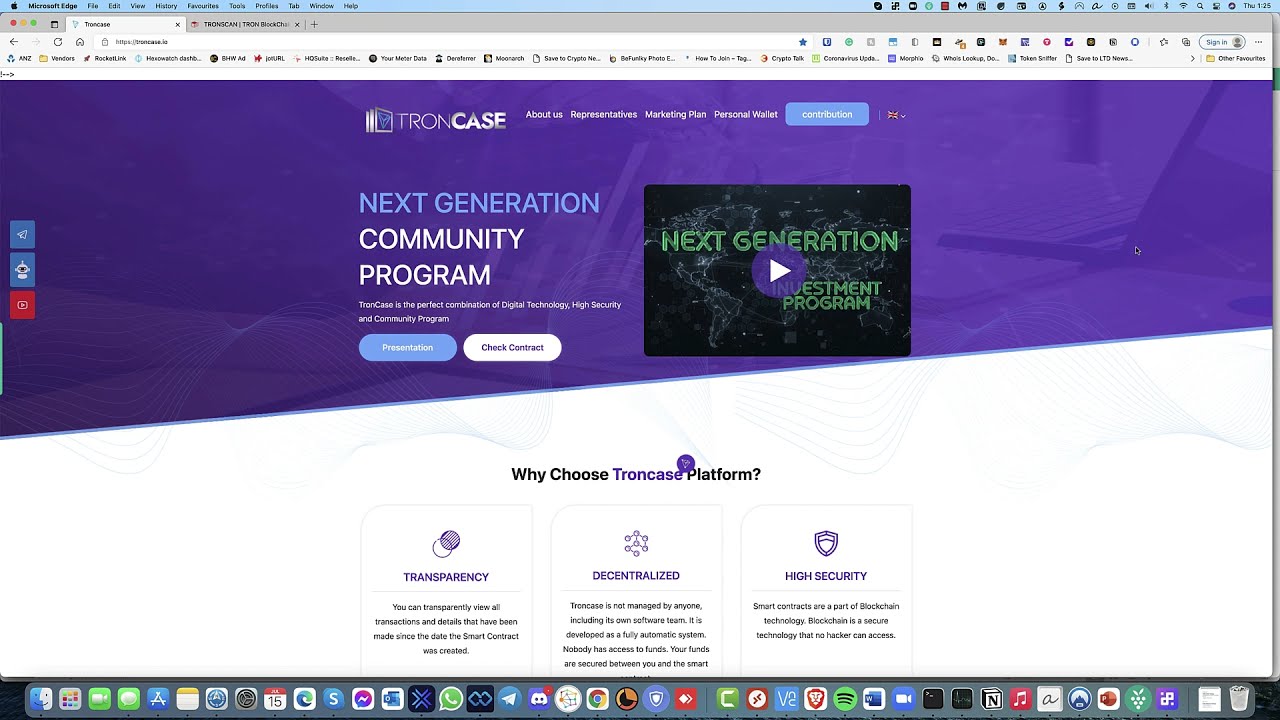Image resolution: width=1280 pixels, height=720 pixels.
Task: Open the ANZ bookmark
Action: tap(19, 58)
